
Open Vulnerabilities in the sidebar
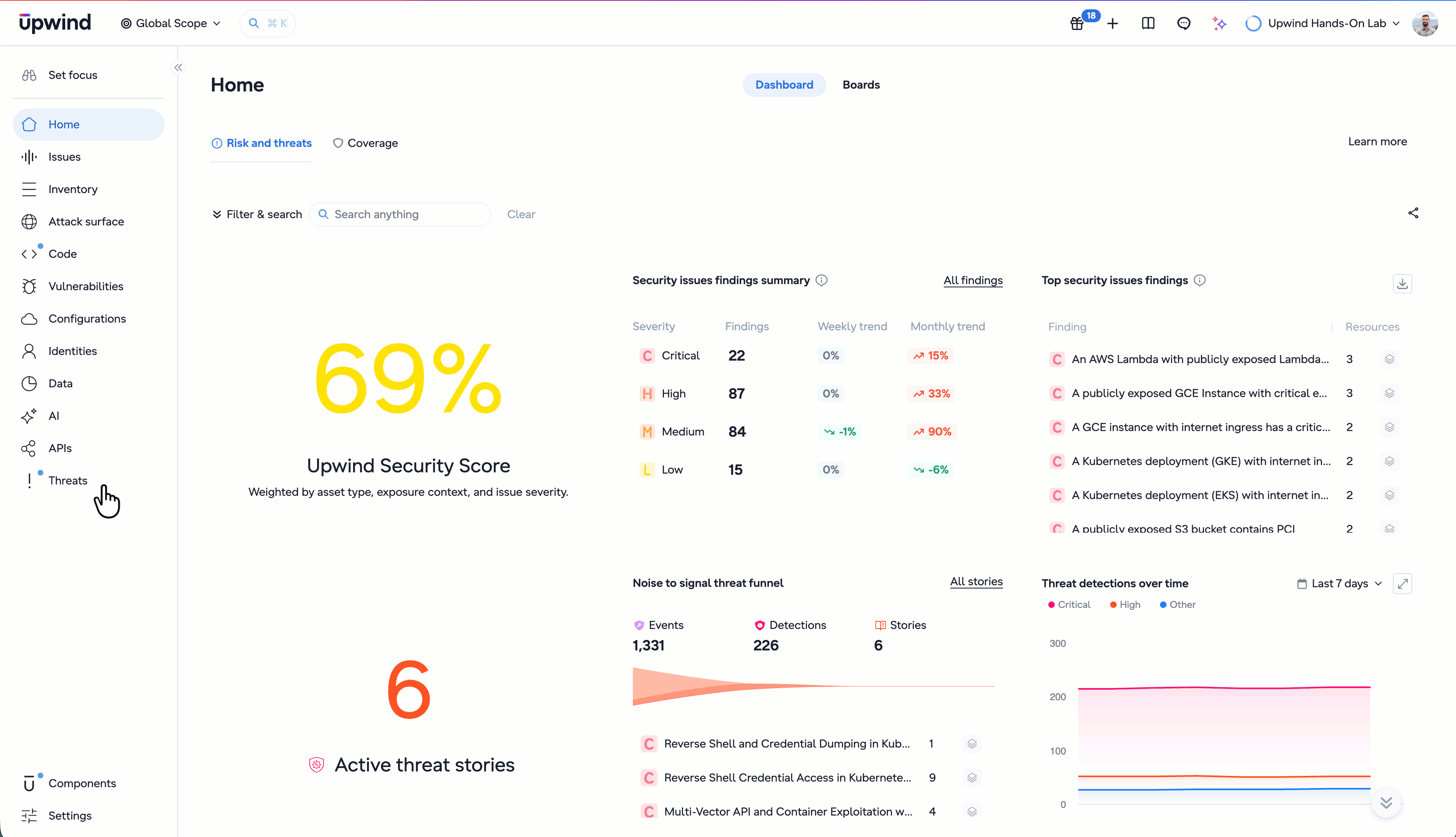[89, 286]
